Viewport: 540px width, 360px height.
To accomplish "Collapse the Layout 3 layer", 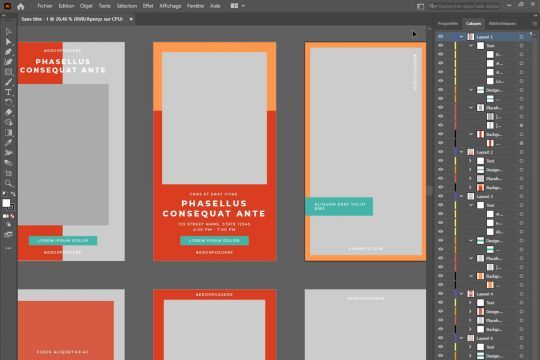I will click(461, 196).
